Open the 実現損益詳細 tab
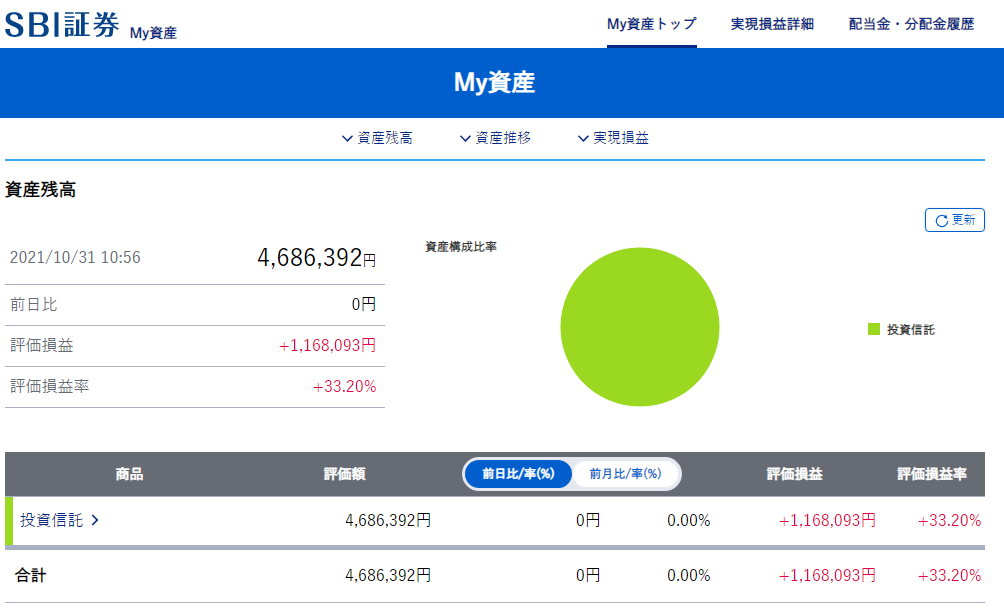 [772, 24]
